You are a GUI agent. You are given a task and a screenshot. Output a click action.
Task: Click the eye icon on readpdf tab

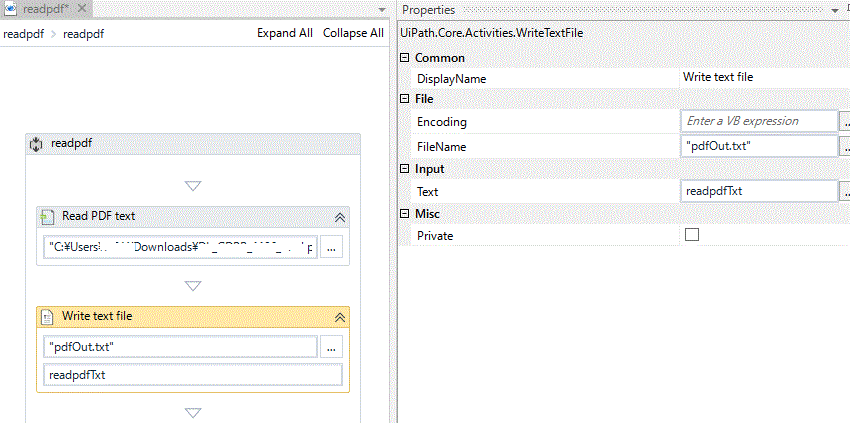(10, 8)
